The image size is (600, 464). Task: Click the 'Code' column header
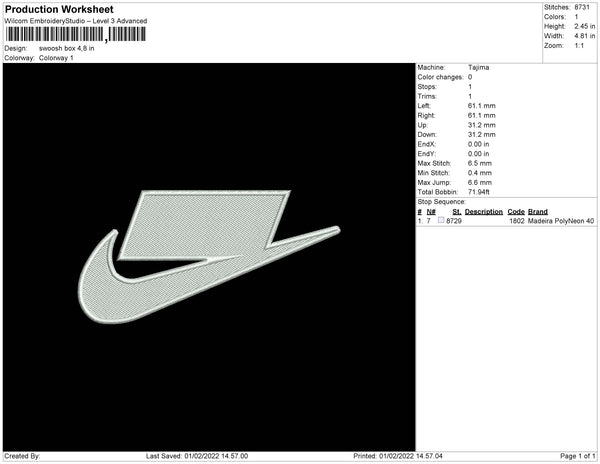pos(516,212)
